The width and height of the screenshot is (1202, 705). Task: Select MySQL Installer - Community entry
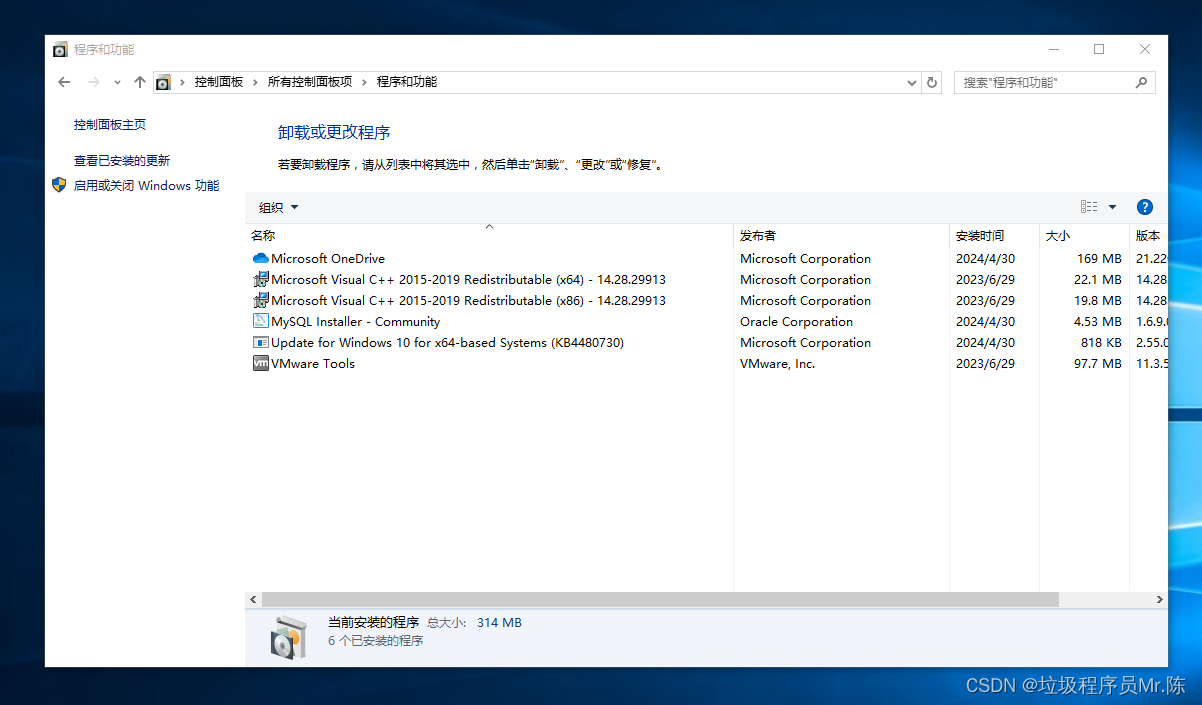coord(355,321)
